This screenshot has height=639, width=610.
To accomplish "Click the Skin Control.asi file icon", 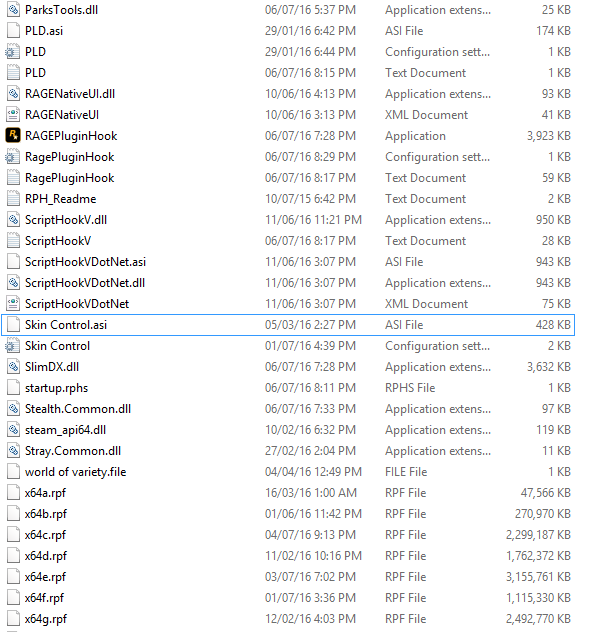I will tap(13, 325).
